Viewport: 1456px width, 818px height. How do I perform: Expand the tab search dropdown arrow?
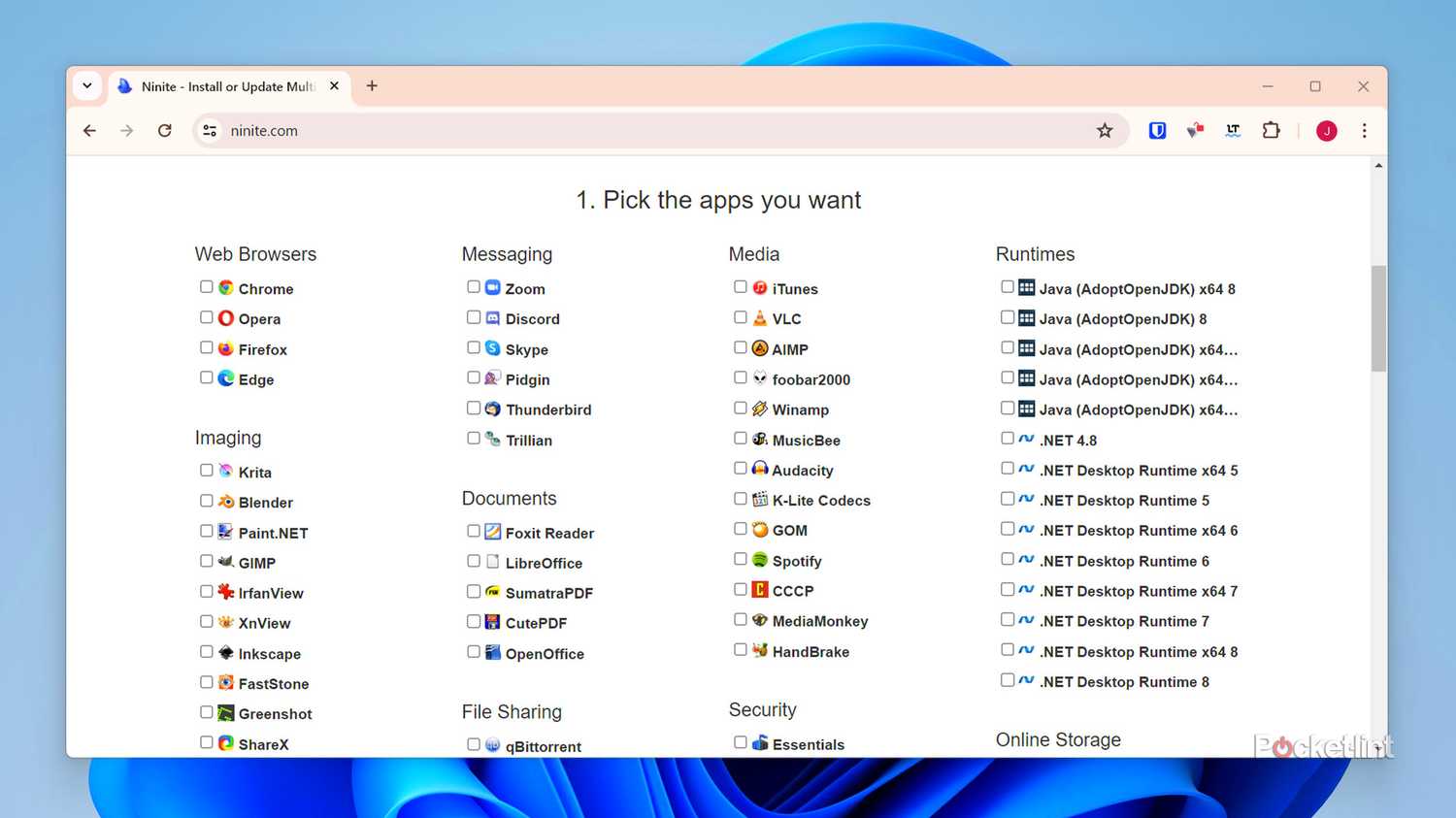[87, 86]
